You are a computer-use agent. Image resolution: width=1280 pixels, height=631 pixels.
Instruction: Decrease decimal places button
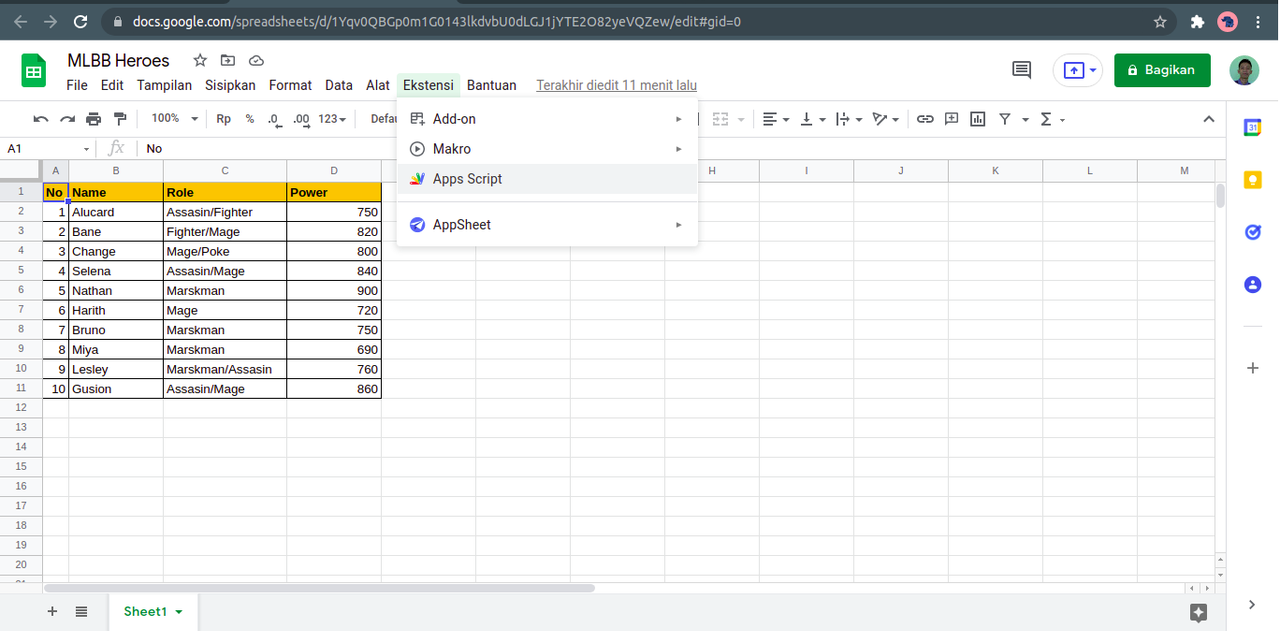pos(275,119)
